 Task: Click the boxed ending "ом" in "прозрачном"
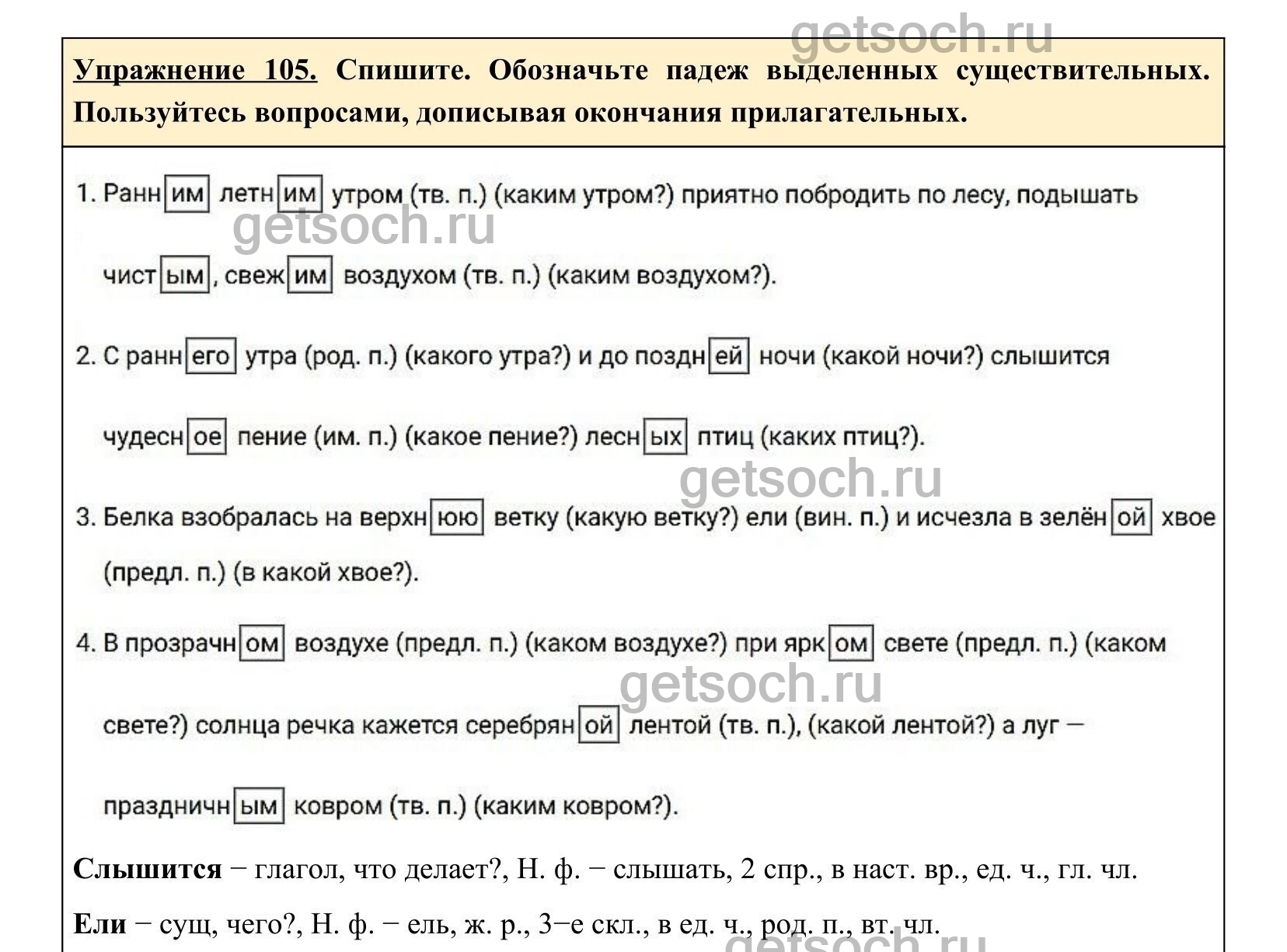pyautogui.click(x=262, y=644)
